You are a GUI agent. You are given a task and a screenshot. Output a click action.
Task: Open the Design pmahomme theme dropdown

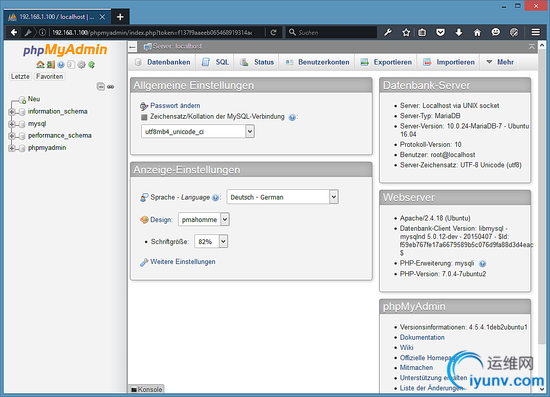204,220
